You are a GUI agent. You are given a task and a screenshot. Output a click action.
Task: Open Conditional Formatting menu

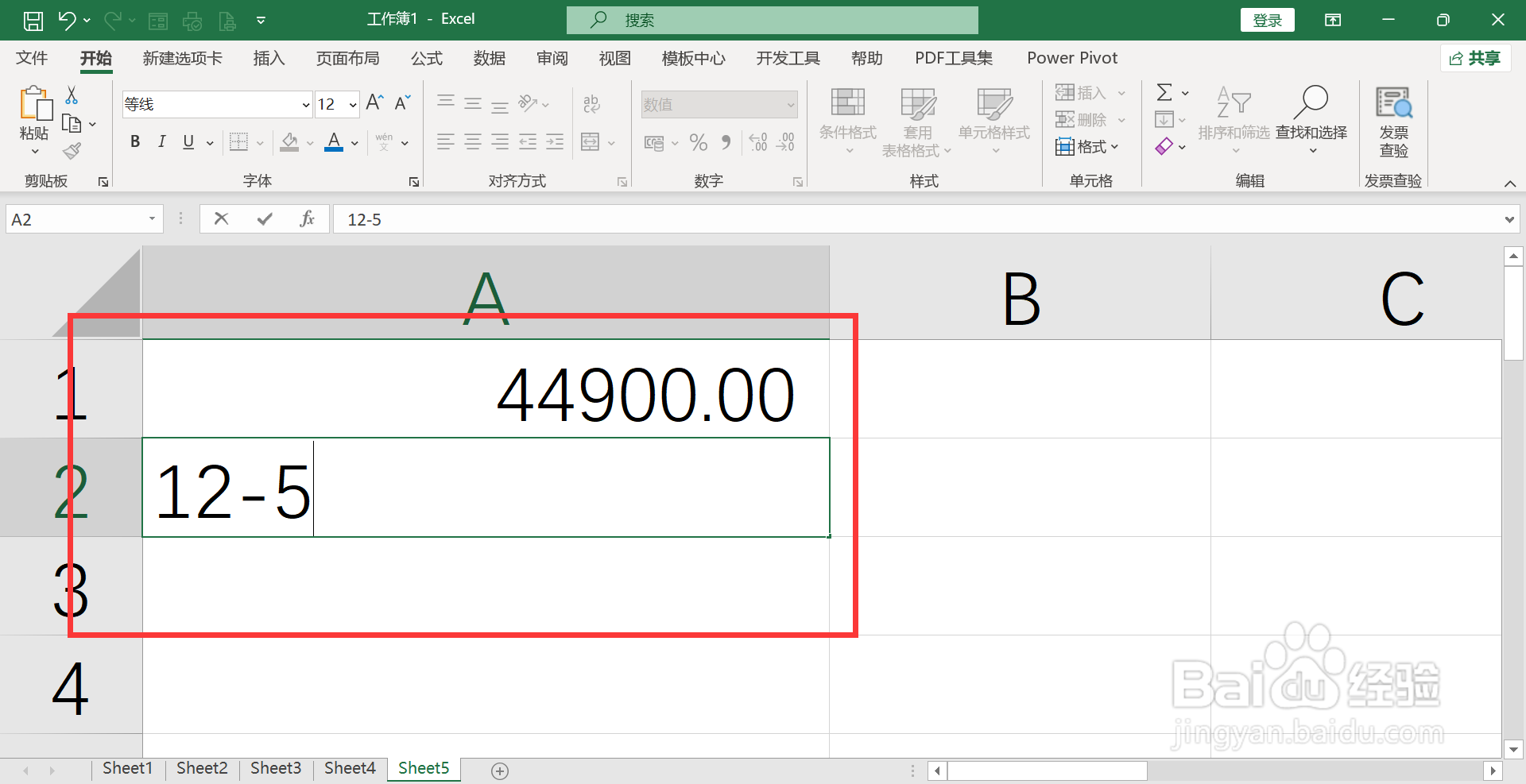(848, 121)
